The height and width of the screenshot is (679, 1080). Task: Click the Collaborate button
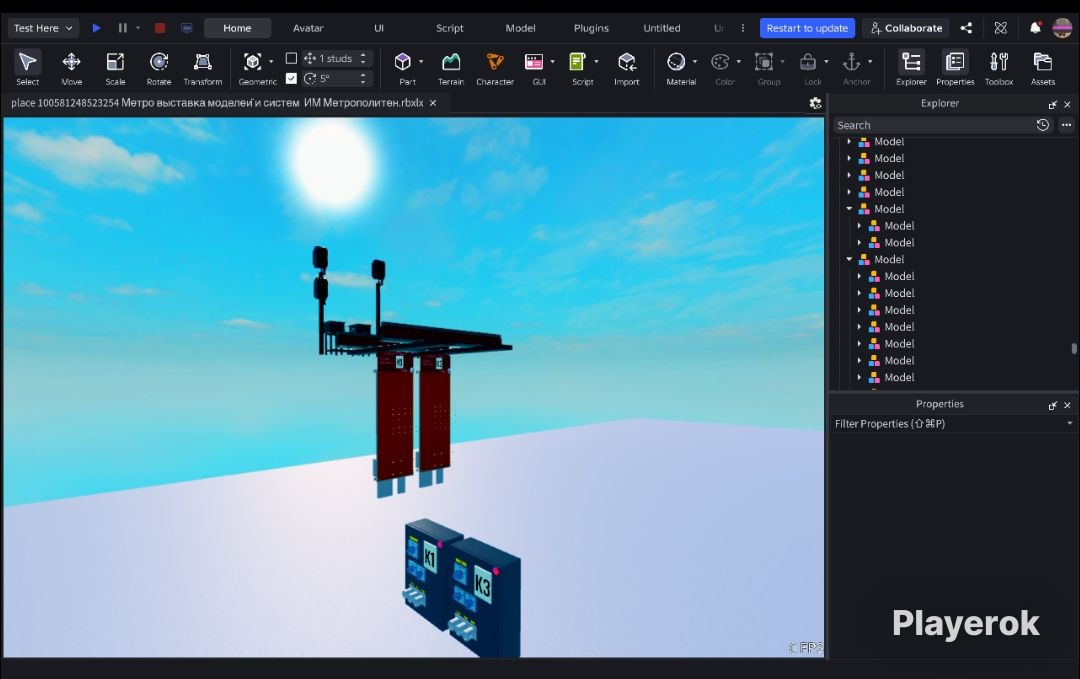(906, 28)
